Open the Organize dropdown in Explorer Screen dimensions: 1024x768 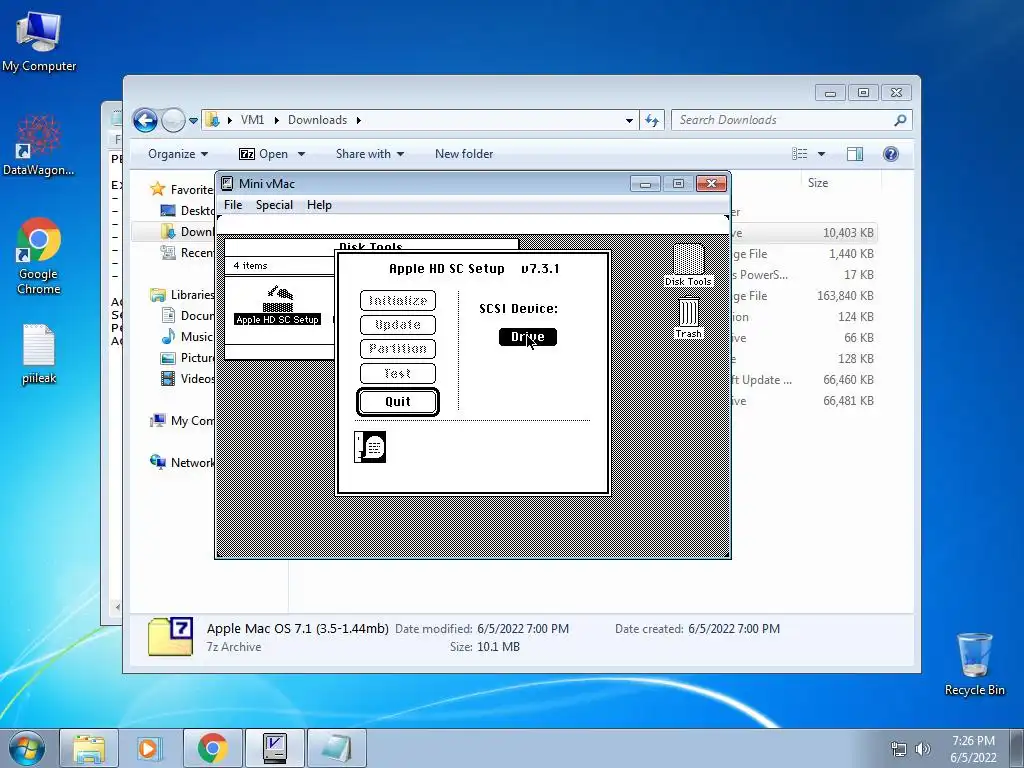[x=178, y=154]
